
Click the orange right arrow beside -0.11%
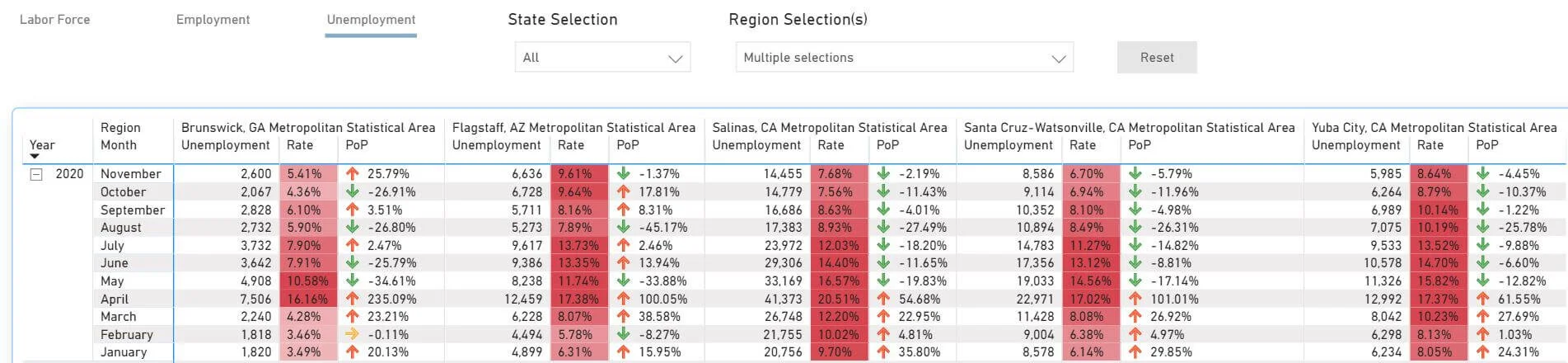(x=353, y=335)
